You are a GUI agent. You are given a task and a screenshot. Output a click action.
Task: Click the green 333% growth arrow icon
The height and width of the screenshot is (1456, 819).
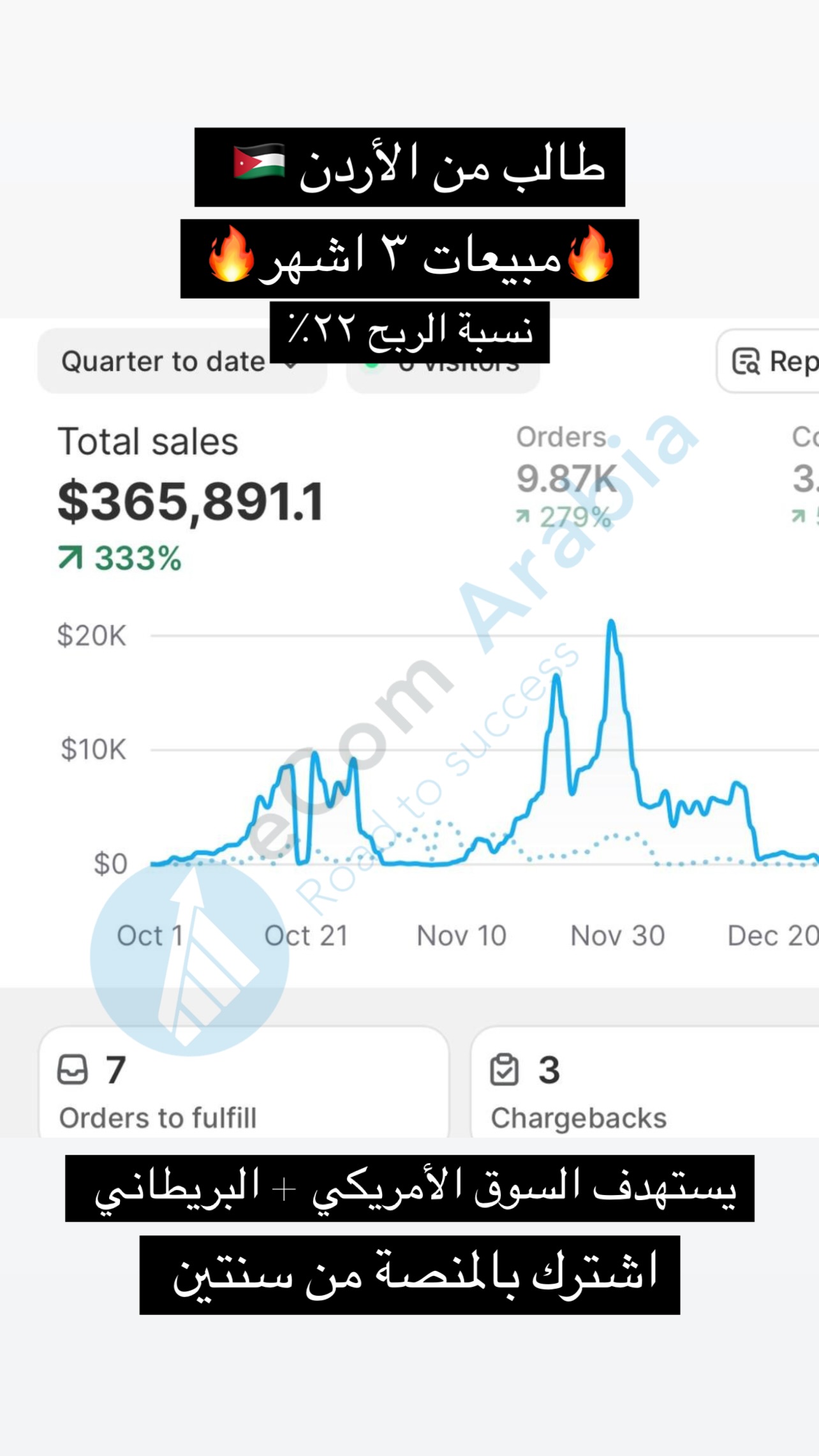pyautogui.click(x=71, y=557)
